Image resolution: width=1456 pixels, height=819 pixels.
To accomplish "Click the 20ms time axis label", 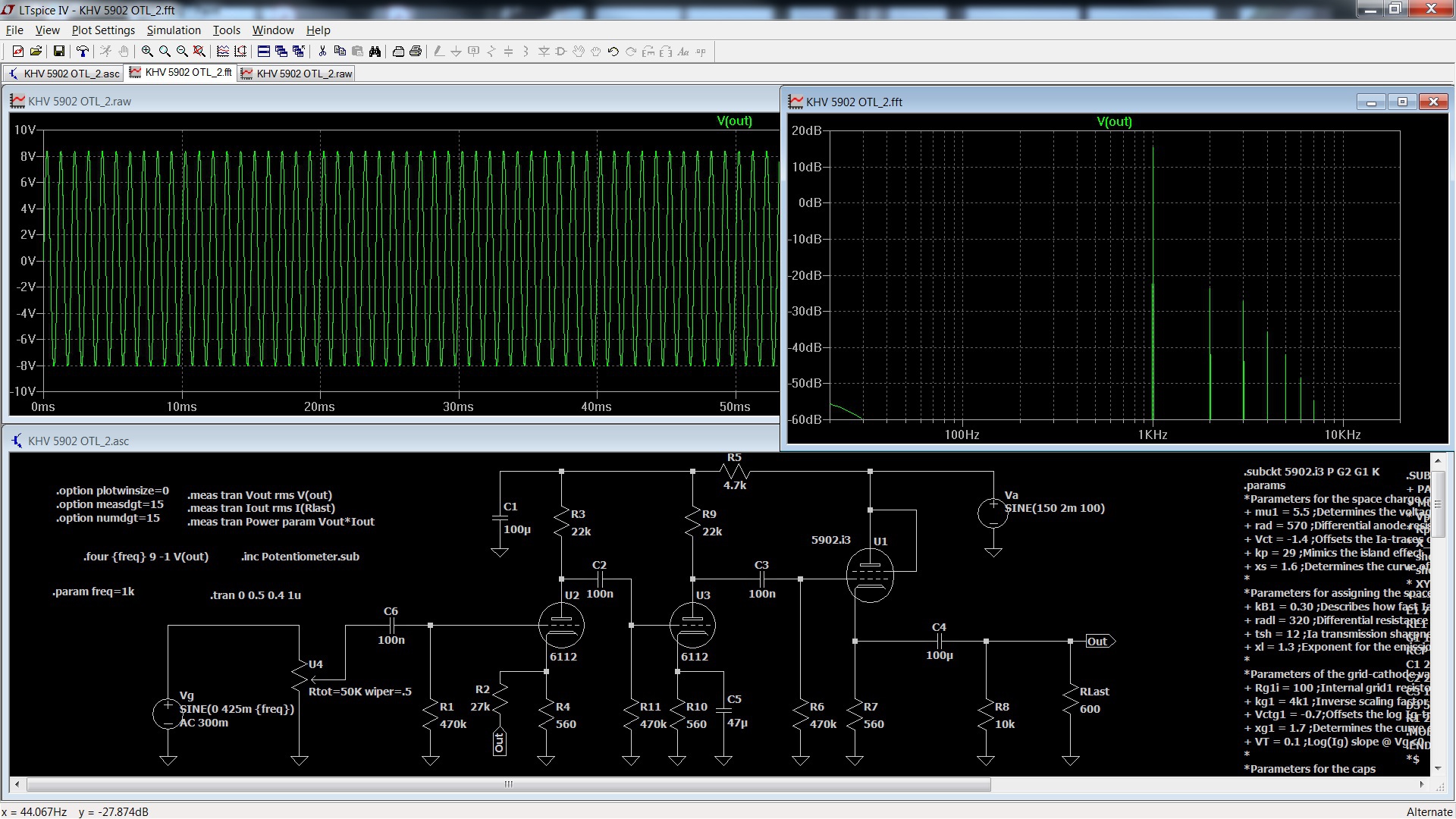I will (319, 407).
